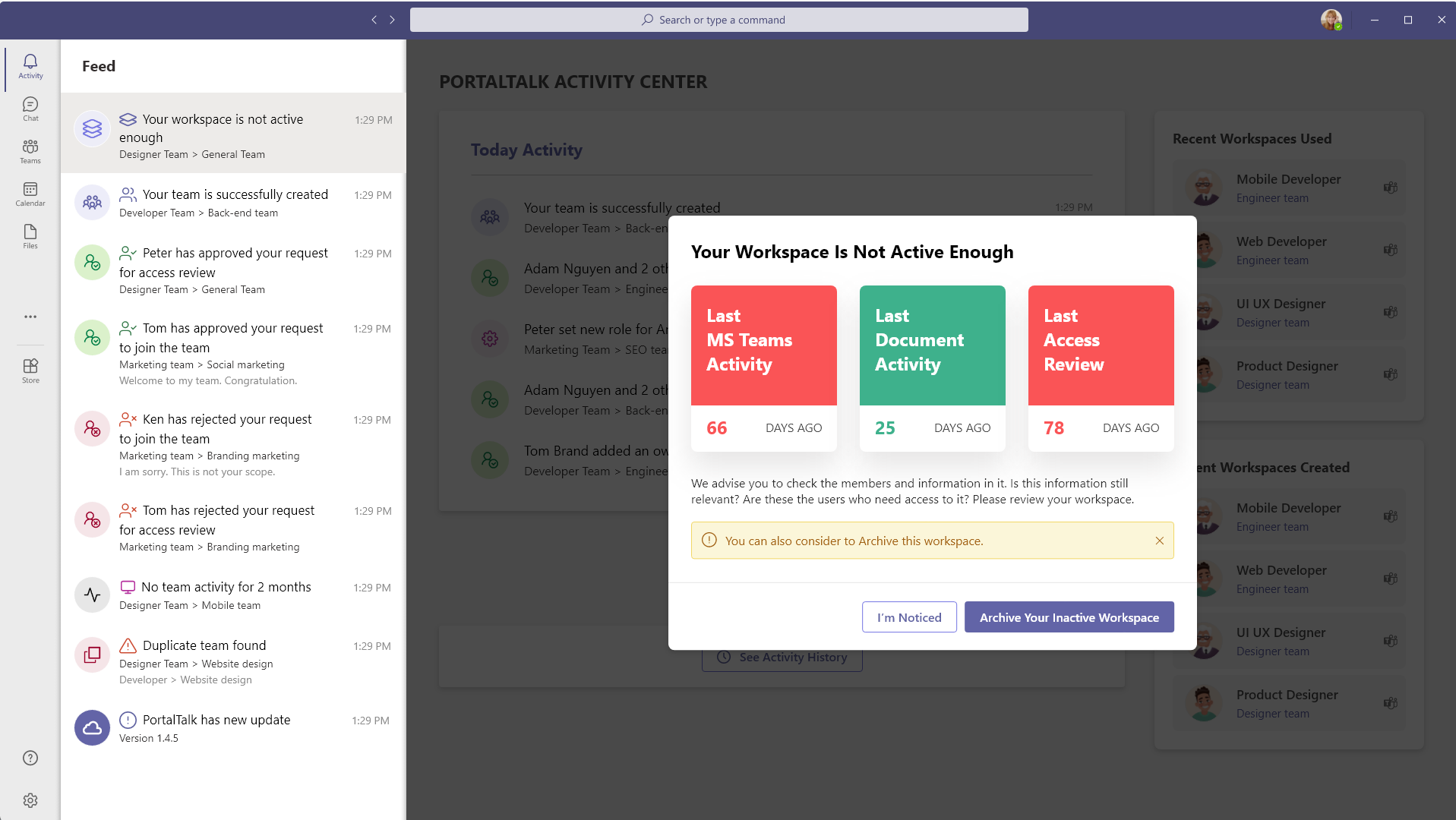The height and width of the screenshot is (820, 1456).
Task: Dismiss the Archive suggestion banner
Action: [x=1159, y=541]
